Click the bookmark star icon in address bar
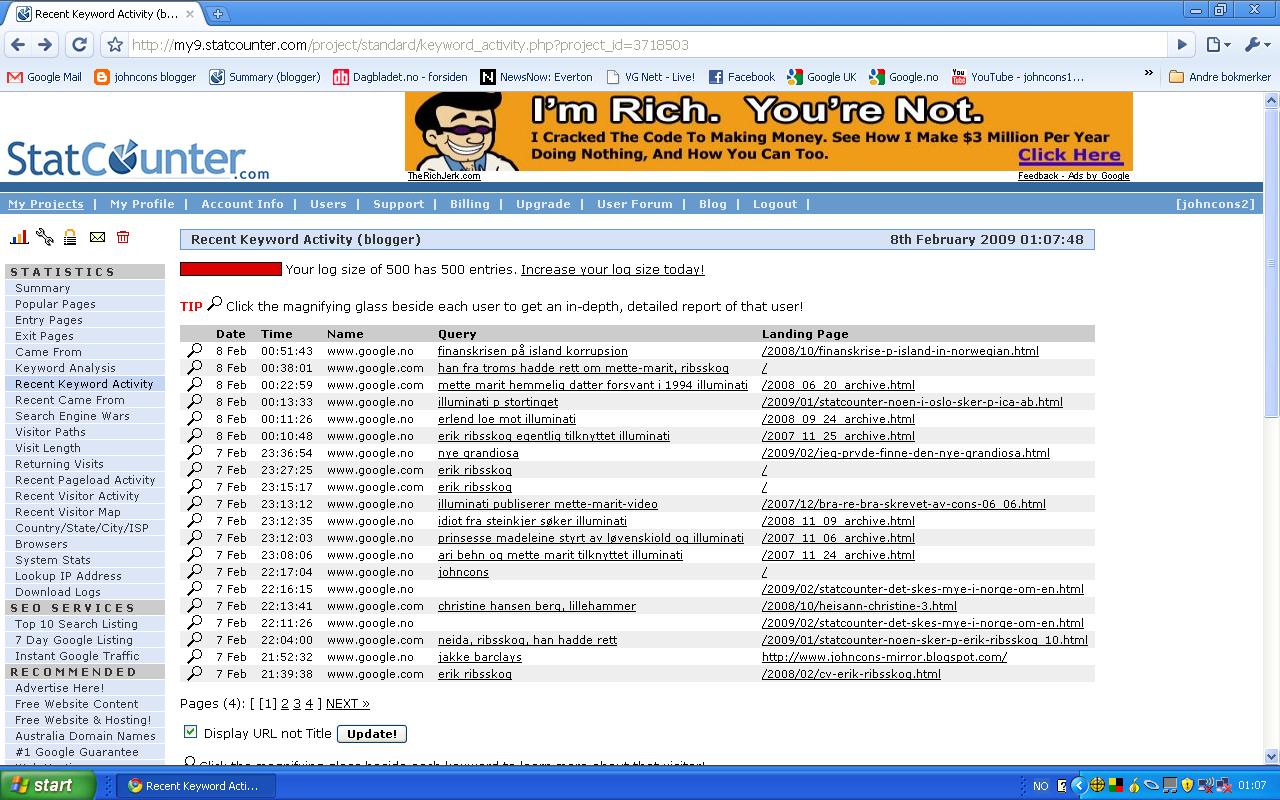 point(115,44)
